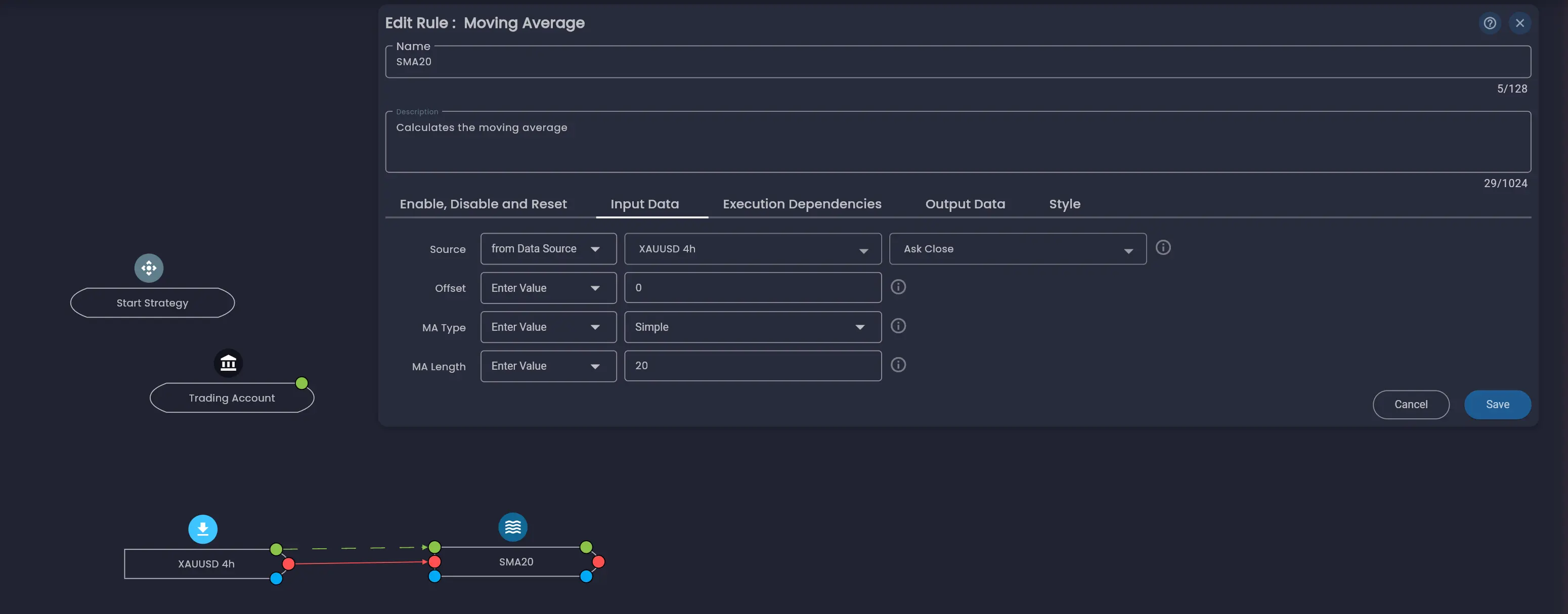Viewport: 1568px width, 614px height.
Task: Click info icon next to Source row
Action: coord(1163,248)
